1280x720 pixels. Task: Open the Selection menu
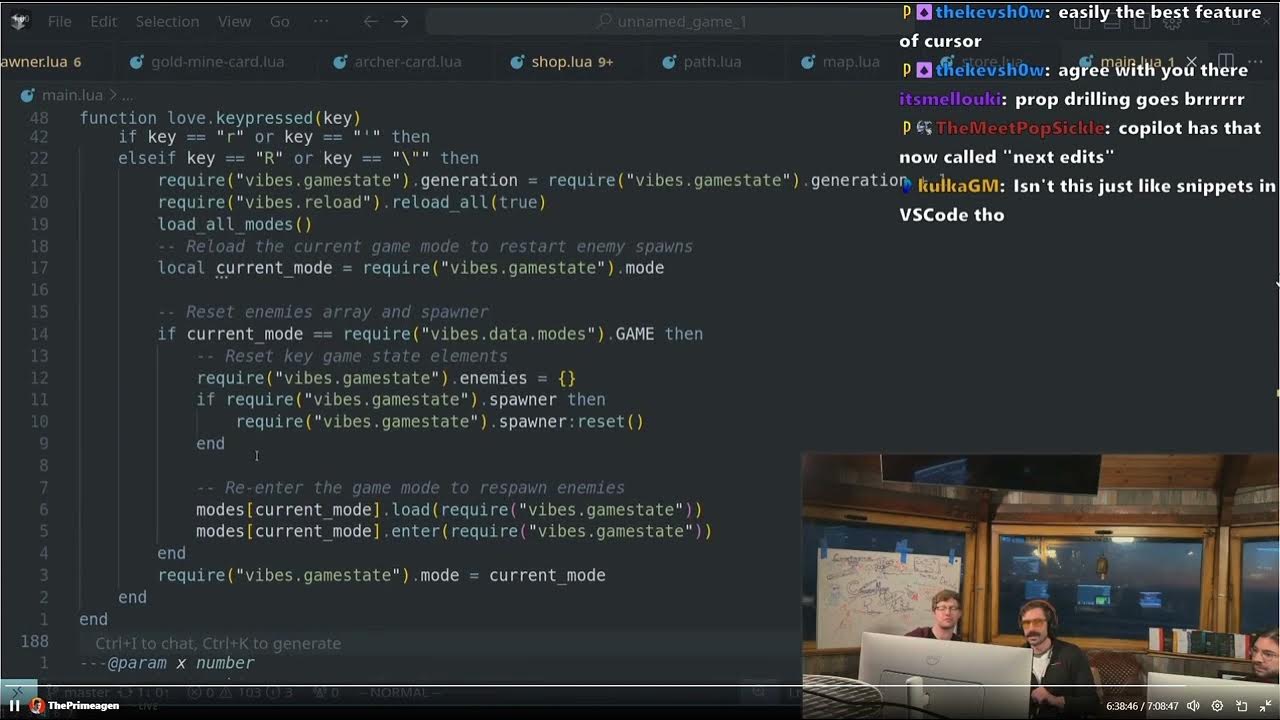click(167, 21)
